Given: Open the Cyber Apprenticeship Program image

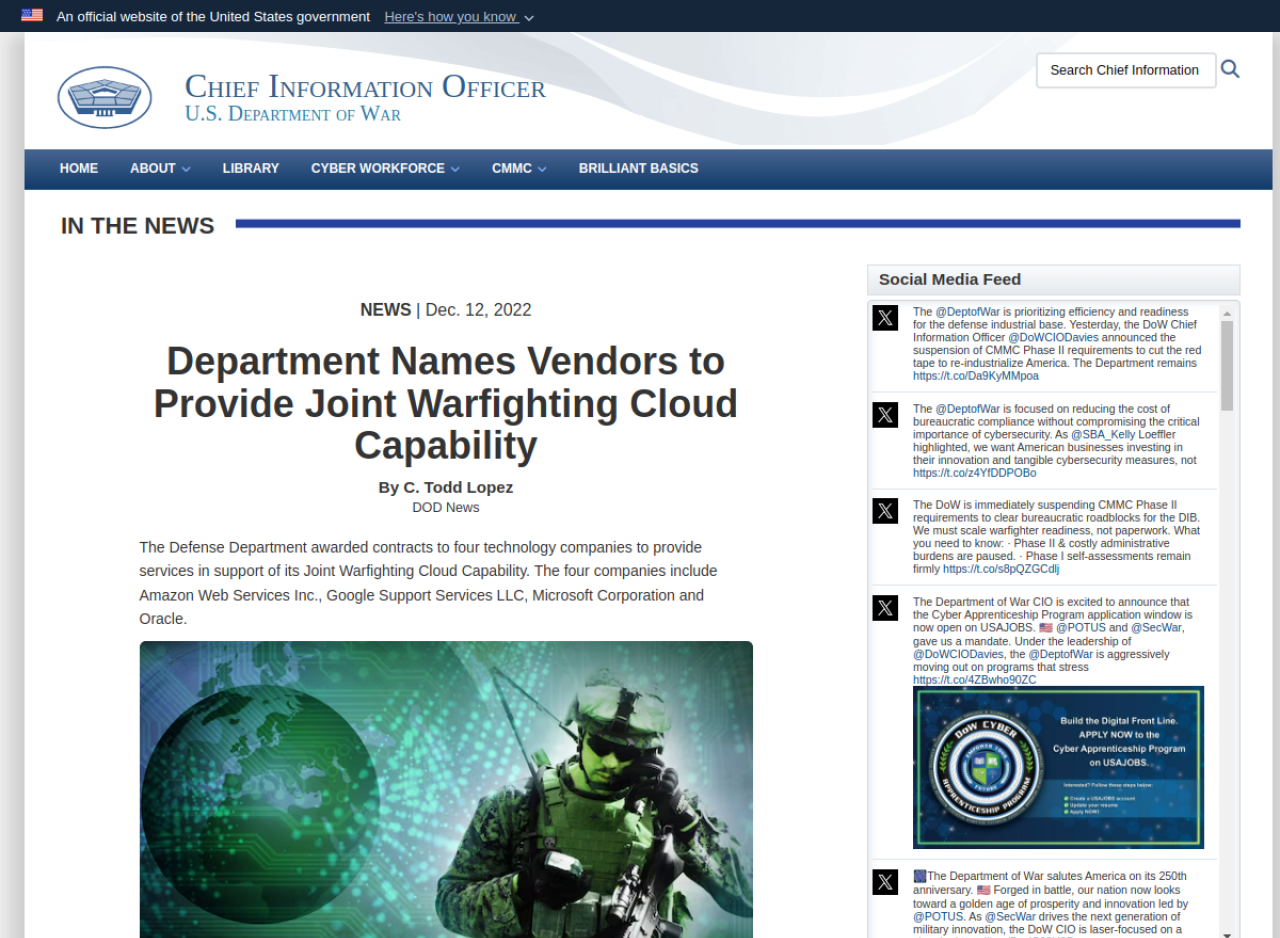Looking at the screenshot, I should coord(1058,767).
